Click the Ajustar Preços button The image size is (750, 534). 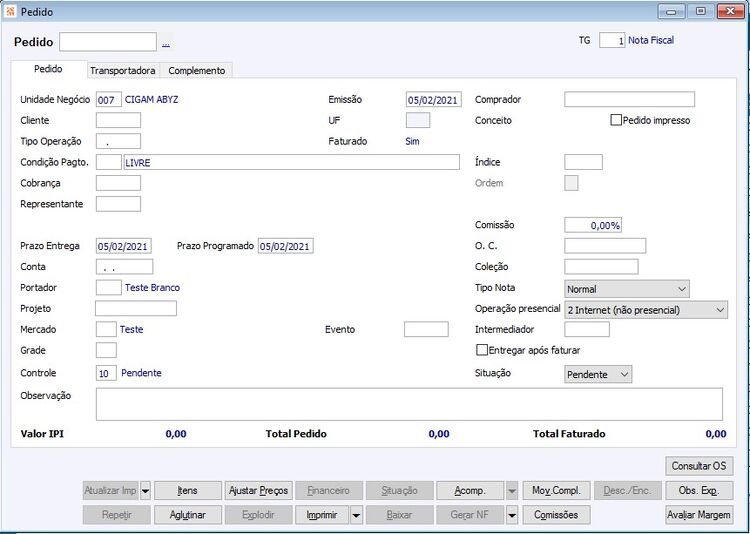[x=258, y=491]
